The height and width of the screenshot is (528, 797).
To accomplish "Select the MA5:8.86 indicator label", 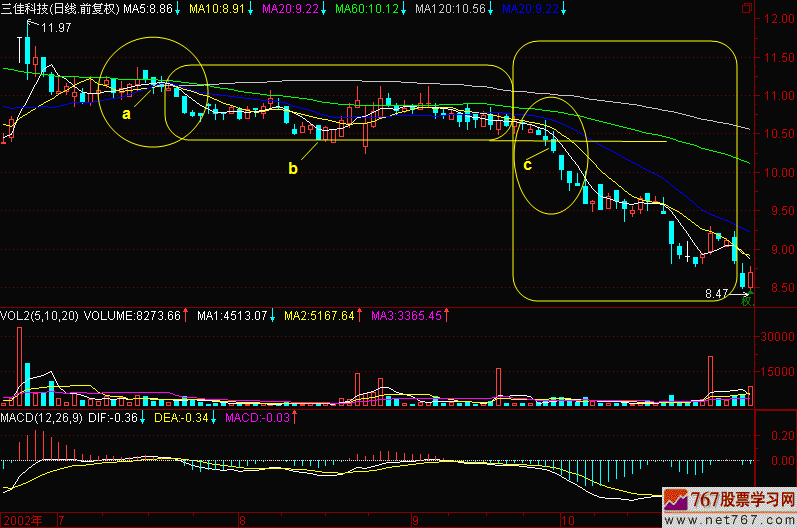I will click(x=150, y=8).
